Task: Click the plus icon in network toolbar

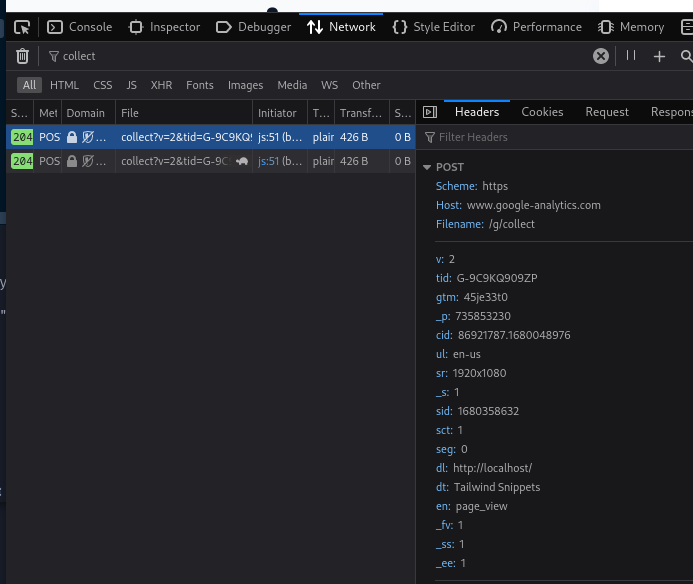Action: [659, 57]
